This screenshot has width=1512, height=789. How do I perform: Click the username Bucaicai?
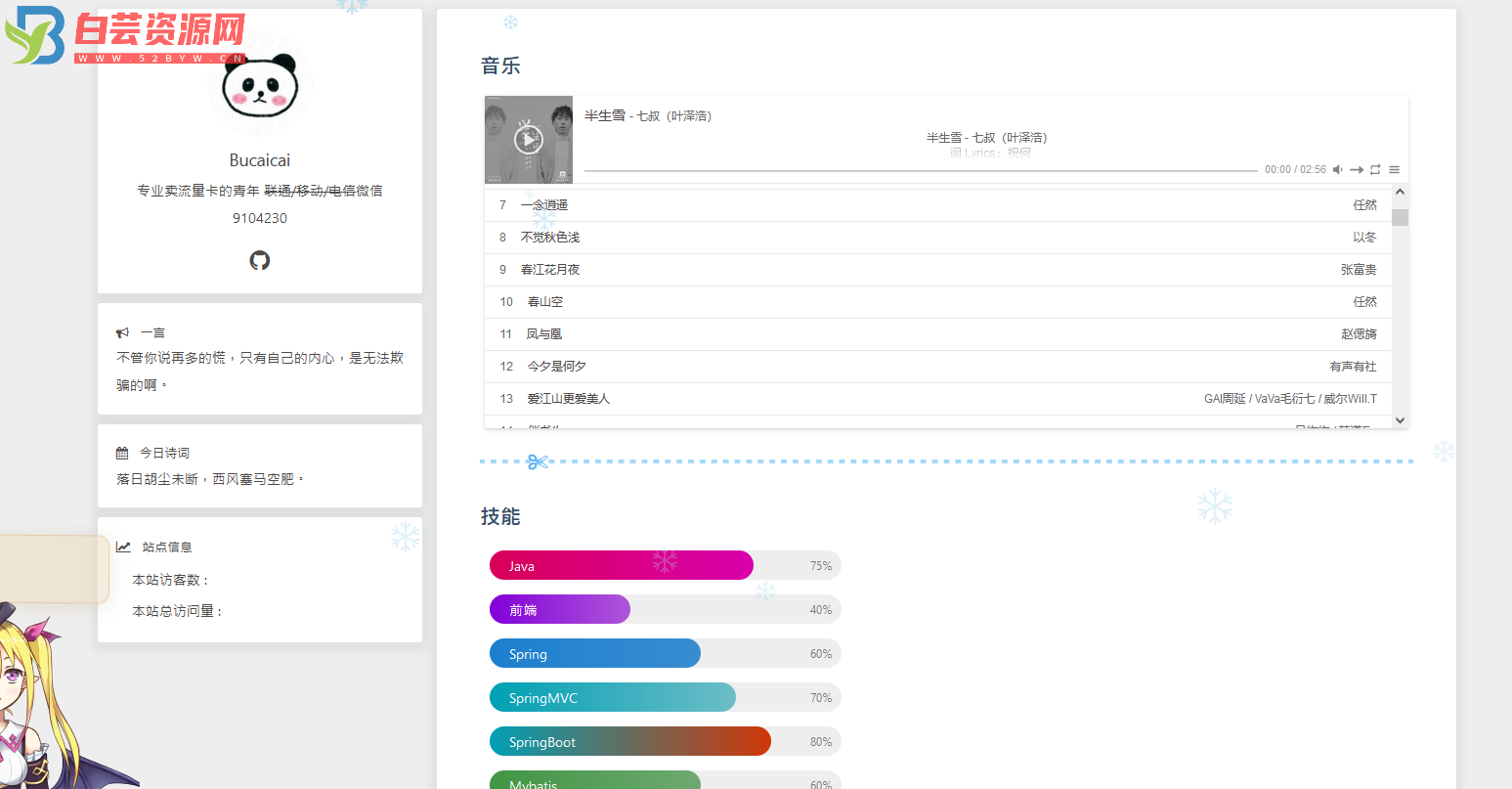click(x=260, y=160)
